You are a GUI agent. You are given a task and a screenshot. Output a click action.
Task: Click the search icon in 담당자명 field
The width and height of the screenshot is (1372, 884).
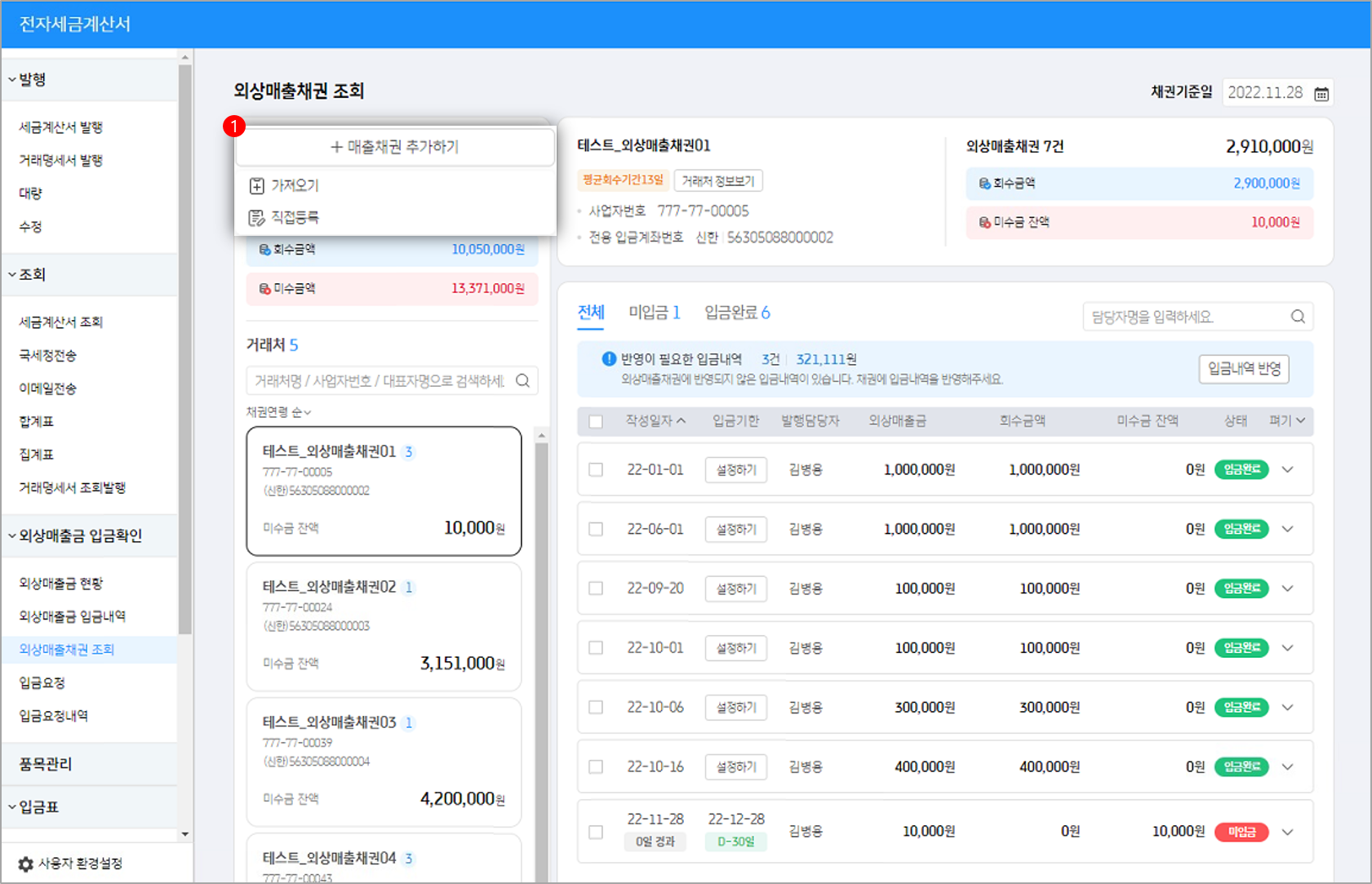click(x=1298, y=317)
